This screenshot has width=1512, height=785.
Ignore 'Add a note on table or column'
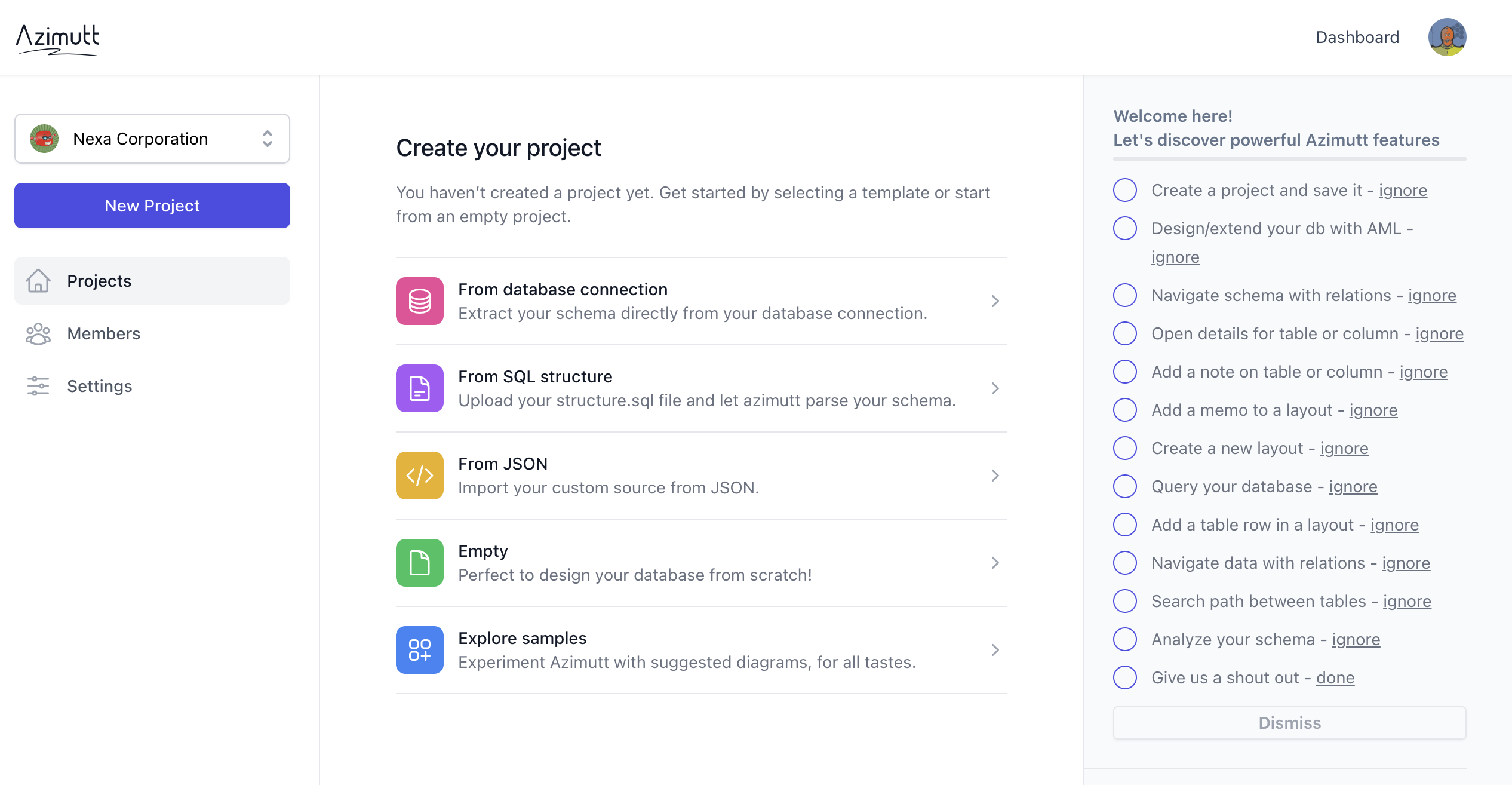click(1423, 372)
